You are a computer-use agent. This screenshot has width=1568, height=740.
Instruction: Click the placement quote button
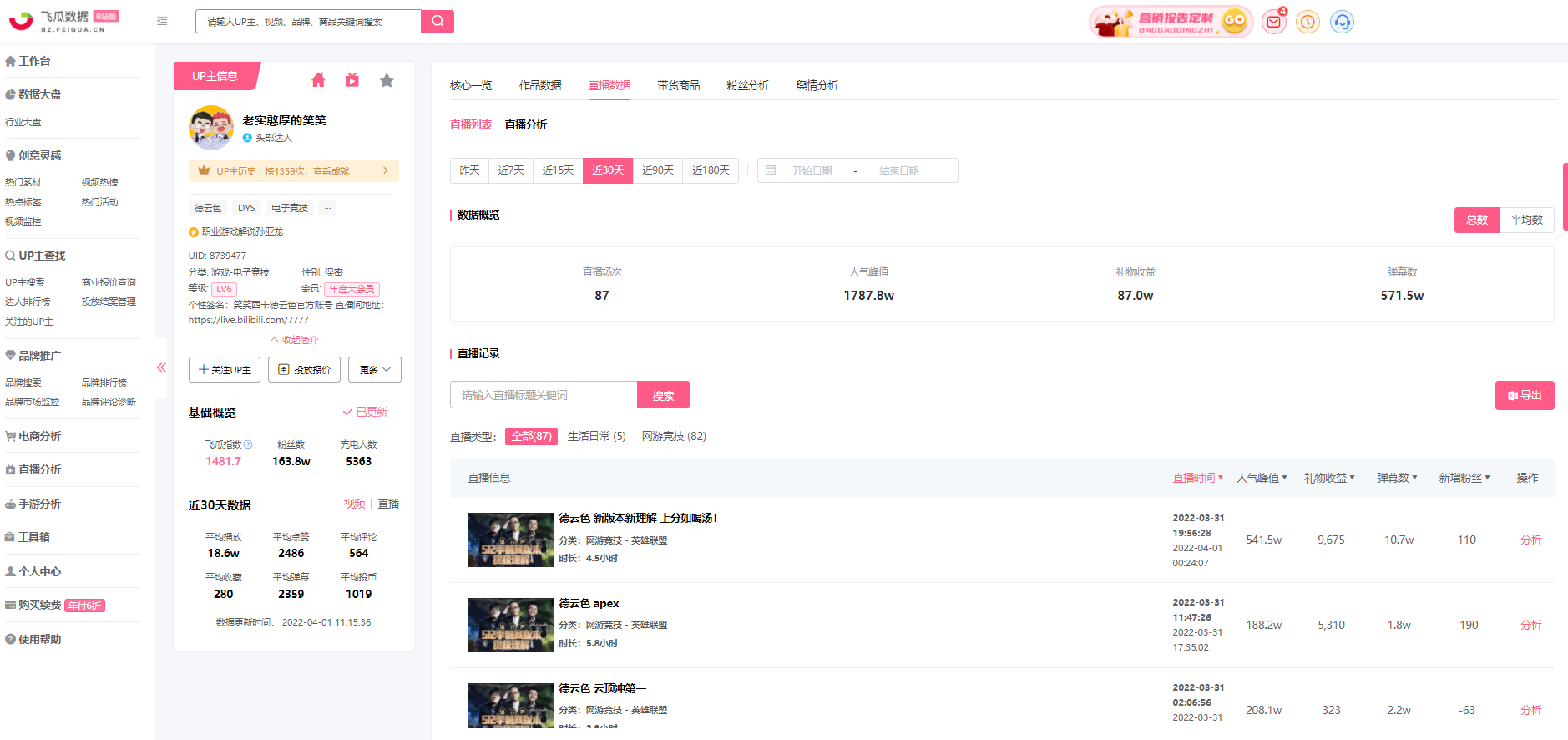(x=304, y=369)
